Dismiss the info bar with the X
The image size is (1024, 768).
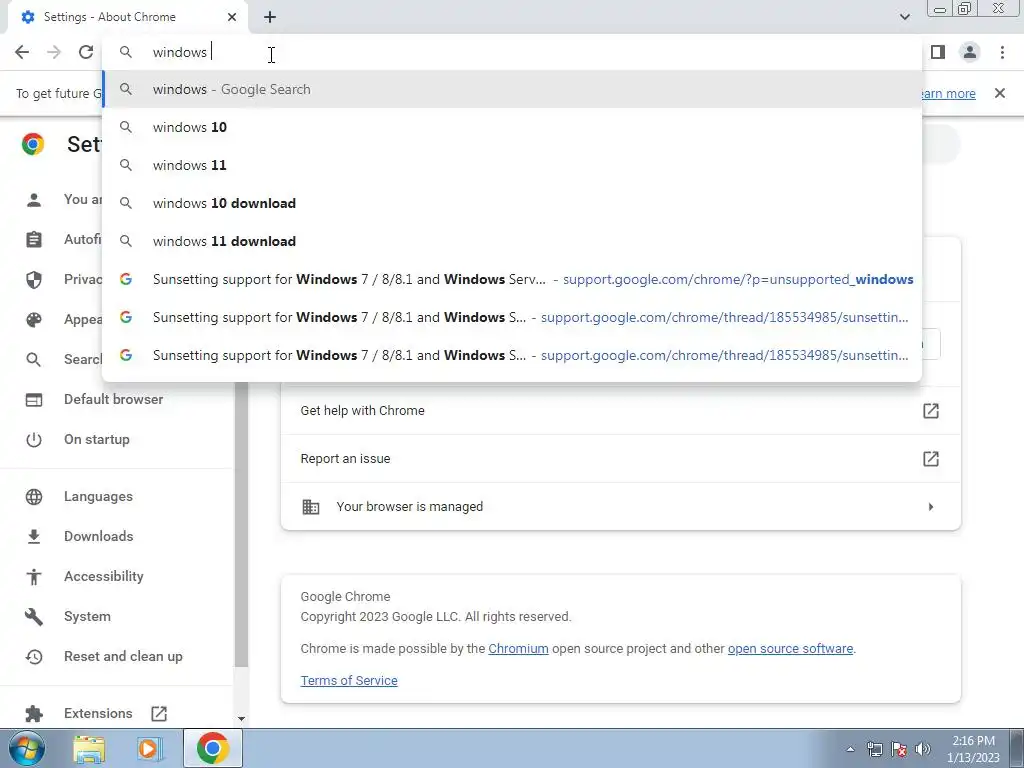[x=1000, y=93]
